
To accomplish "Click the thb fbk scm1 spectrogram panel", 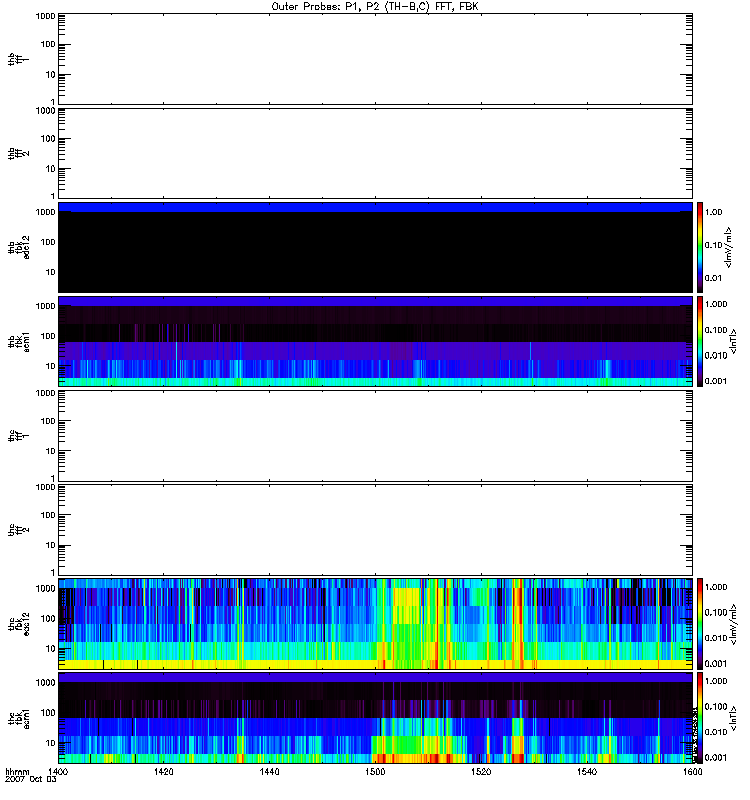I will coord(375,341).
